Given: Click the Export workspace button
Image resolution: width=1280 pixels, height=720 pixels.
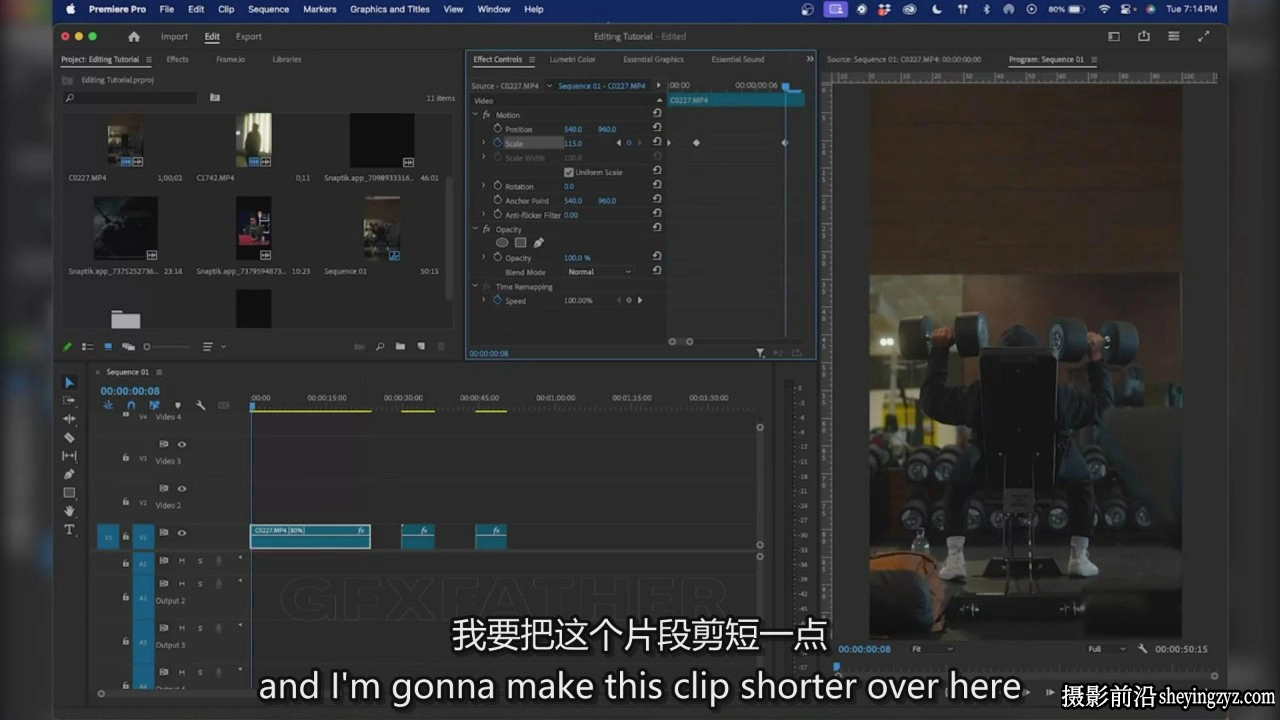Looking at the screenshot, I should click(x=249, y=37).
